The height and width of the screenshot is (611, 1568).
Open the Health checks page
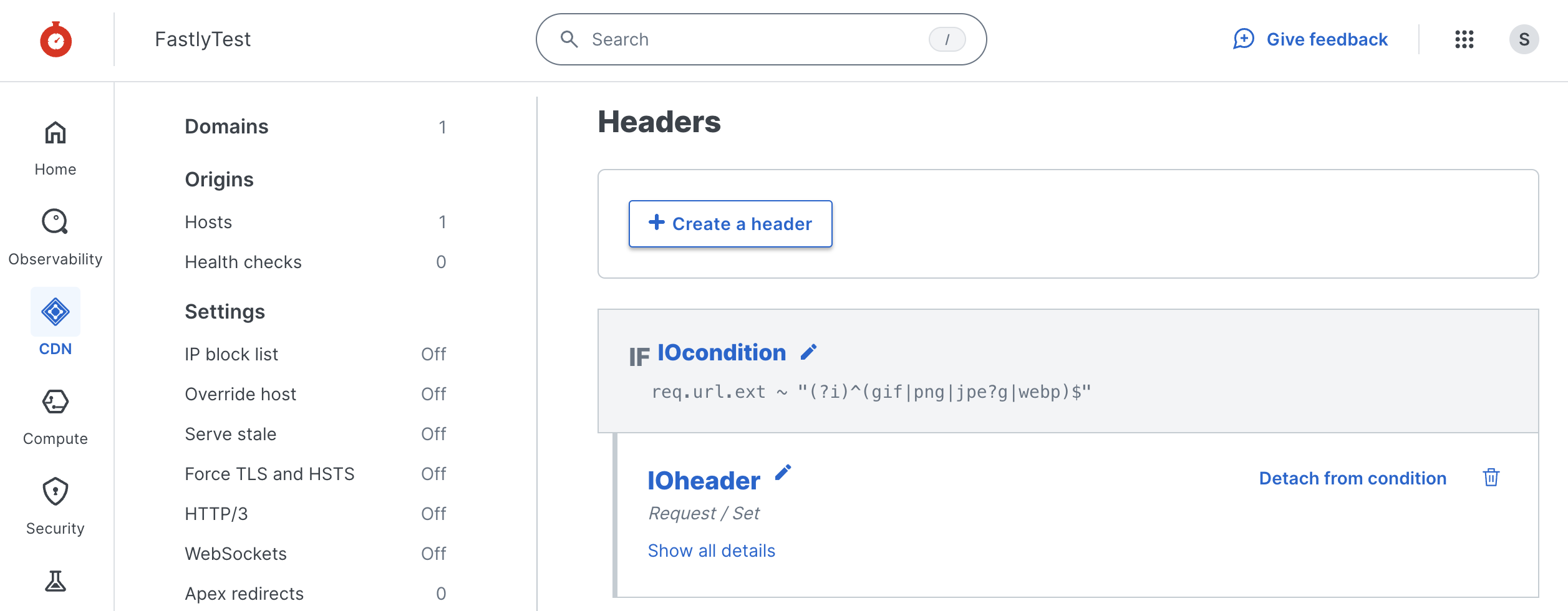(x=243, y=262)
